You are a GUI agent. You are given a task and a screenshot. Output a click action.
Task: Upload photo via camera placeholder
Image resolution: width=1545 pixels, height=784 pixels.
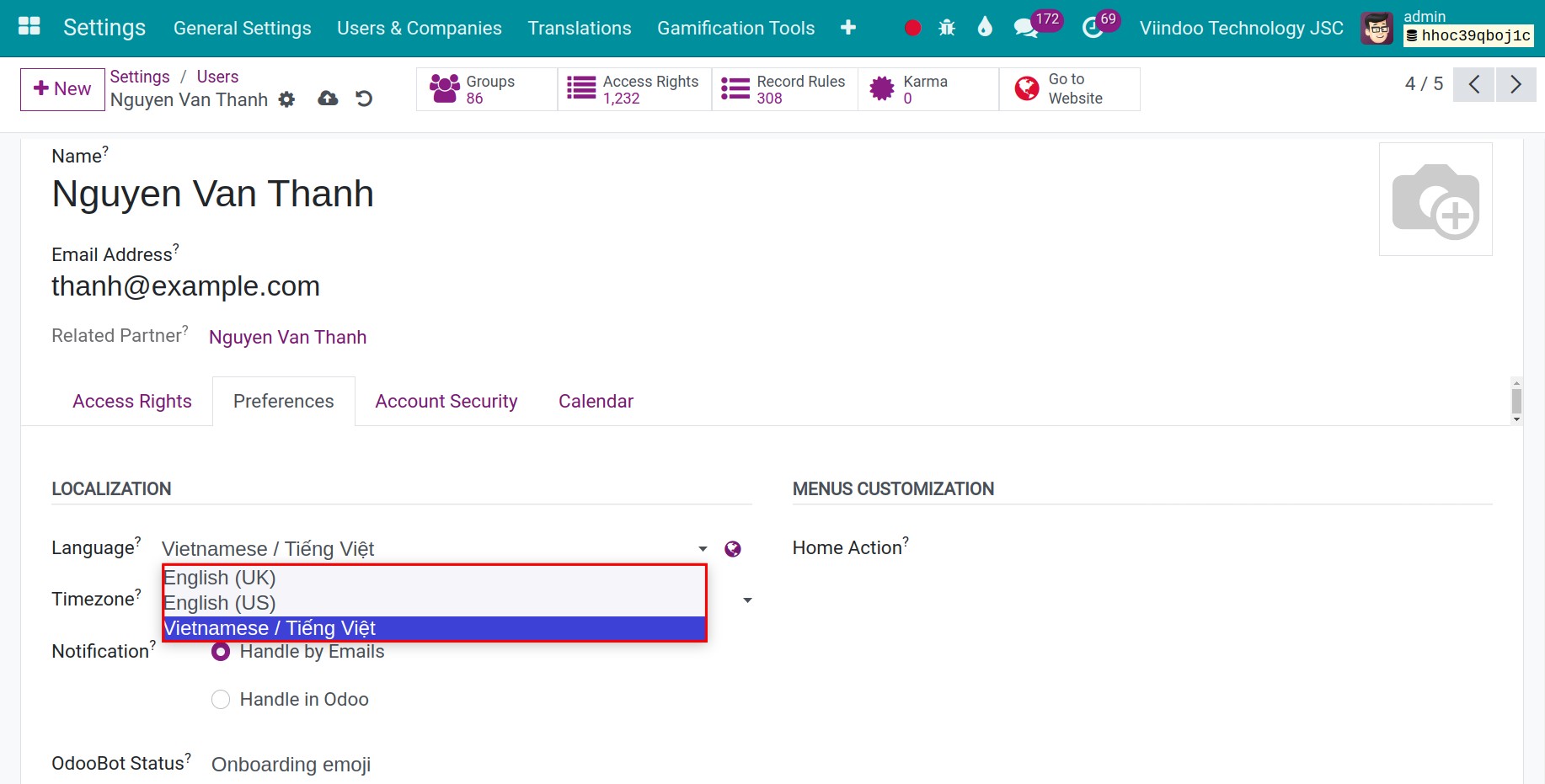(1435, 199)
